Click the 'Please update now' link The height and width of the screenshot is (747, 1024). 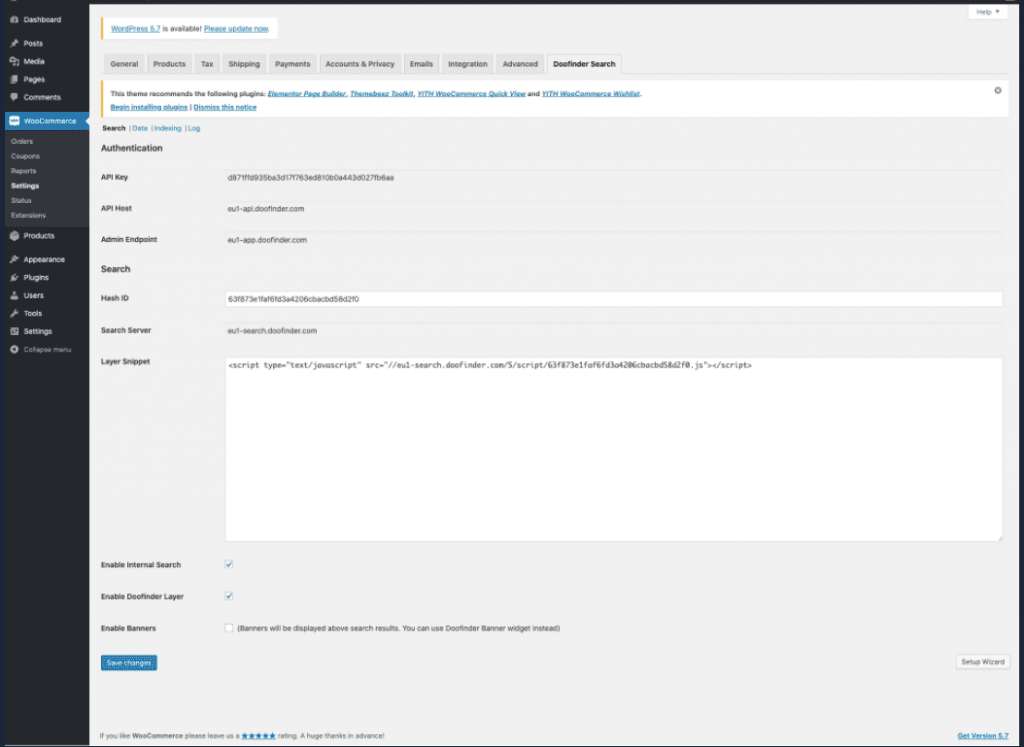point(237,29)
